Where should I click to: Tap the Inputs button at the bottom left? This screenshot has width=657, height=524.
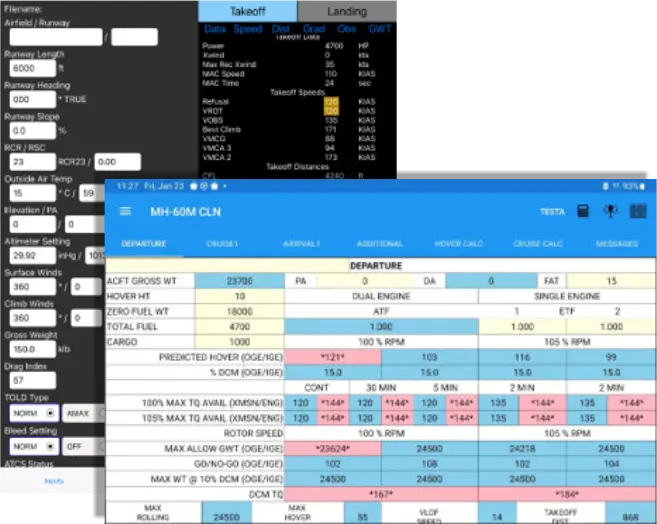[x=54, y=481]
